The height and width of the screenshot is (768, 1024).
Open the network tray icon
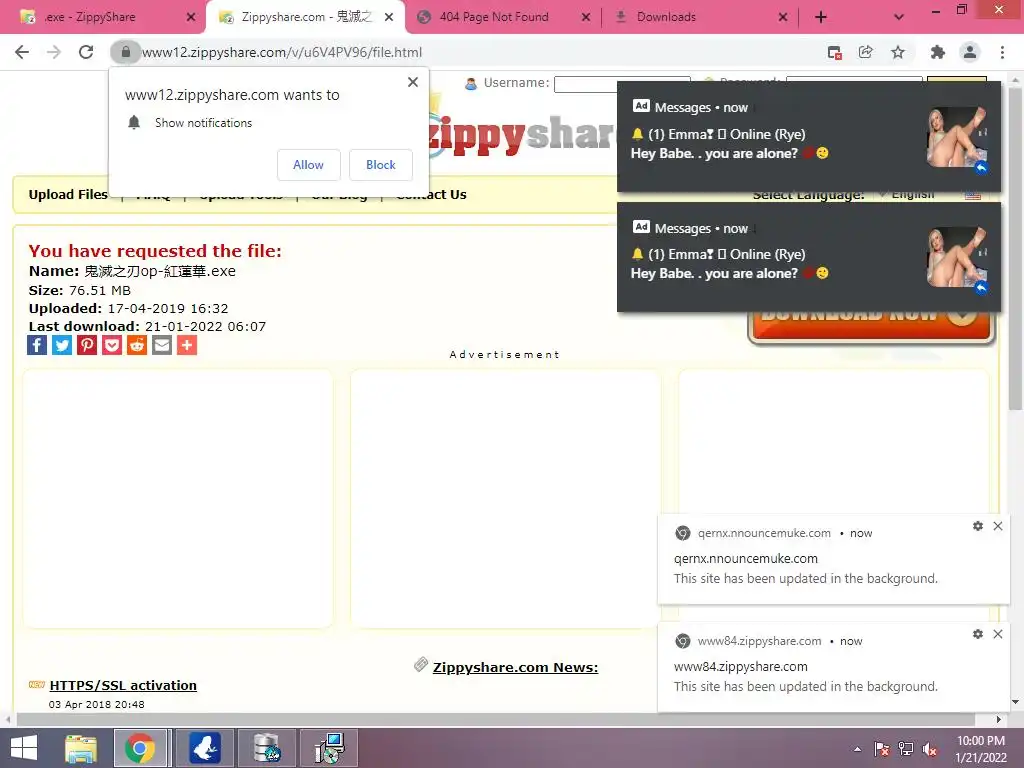click(906, 749)
